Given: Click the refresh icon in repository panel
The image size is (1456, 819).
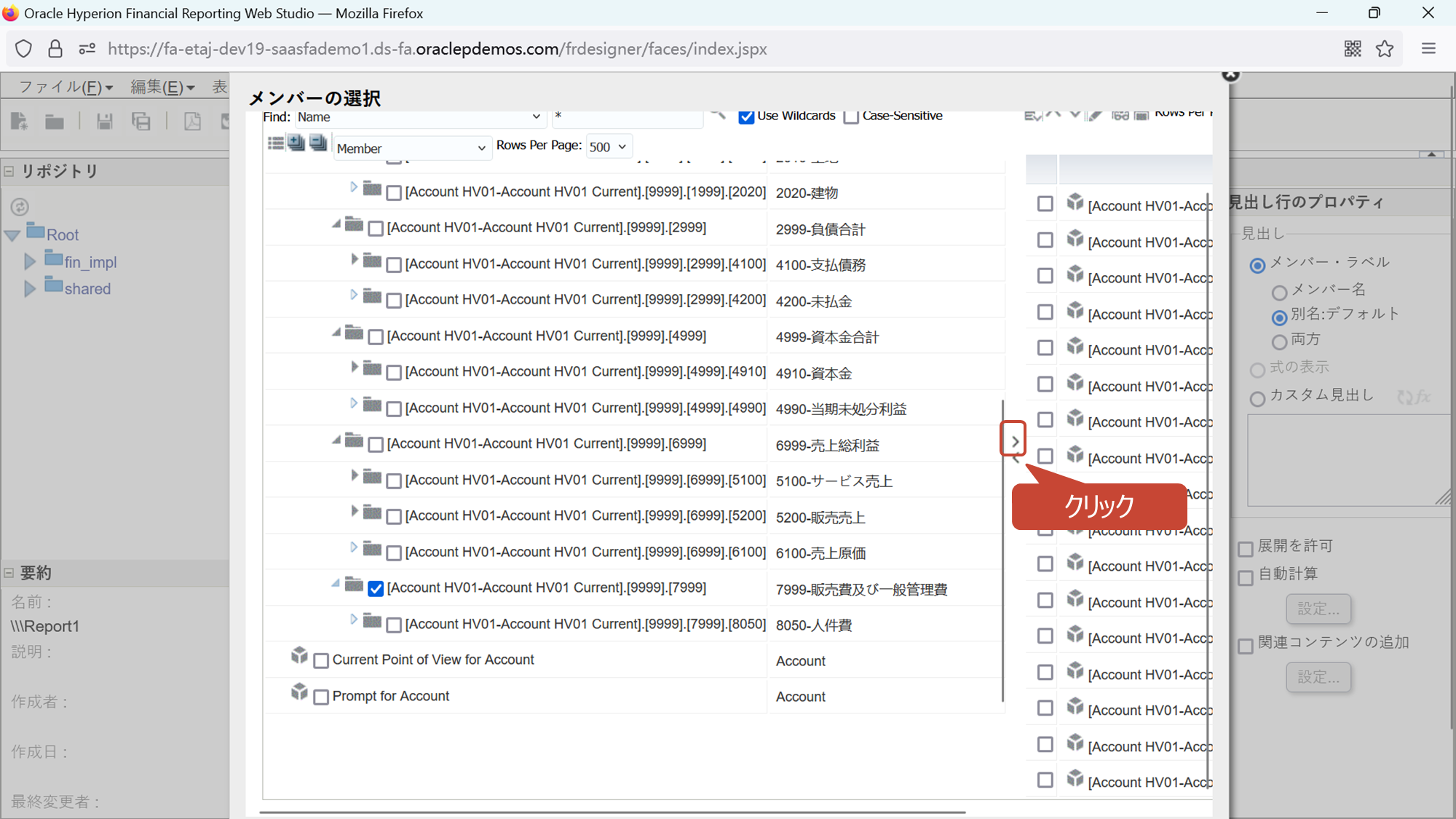Looking at the screenshot, I should coord(20,207).
